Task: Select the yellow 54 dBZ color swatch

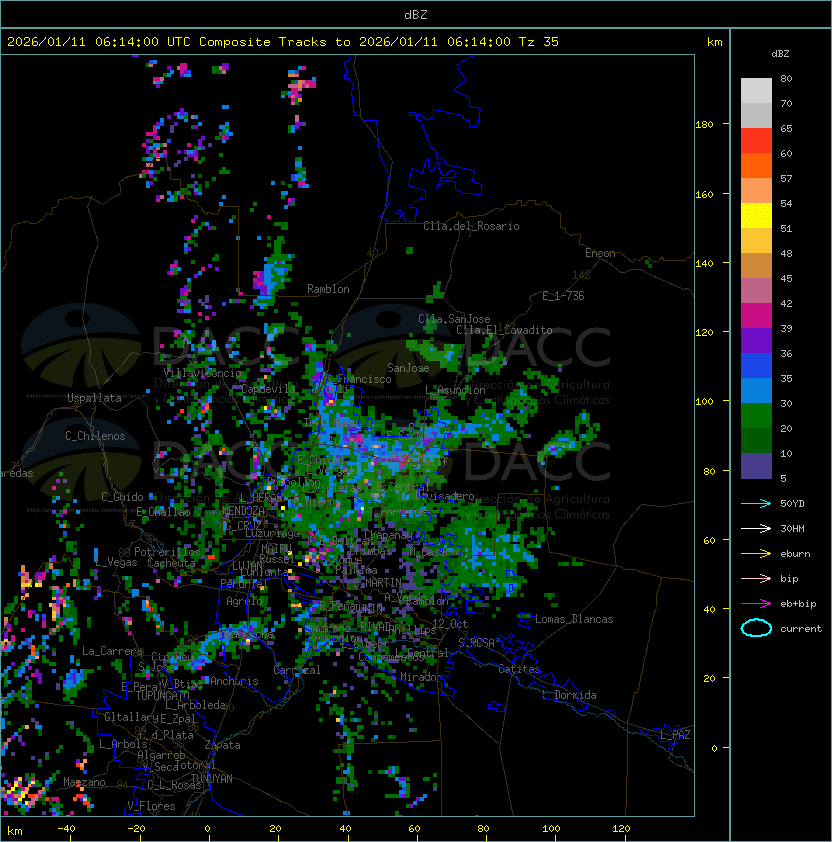Action: (x=756, y=216)
